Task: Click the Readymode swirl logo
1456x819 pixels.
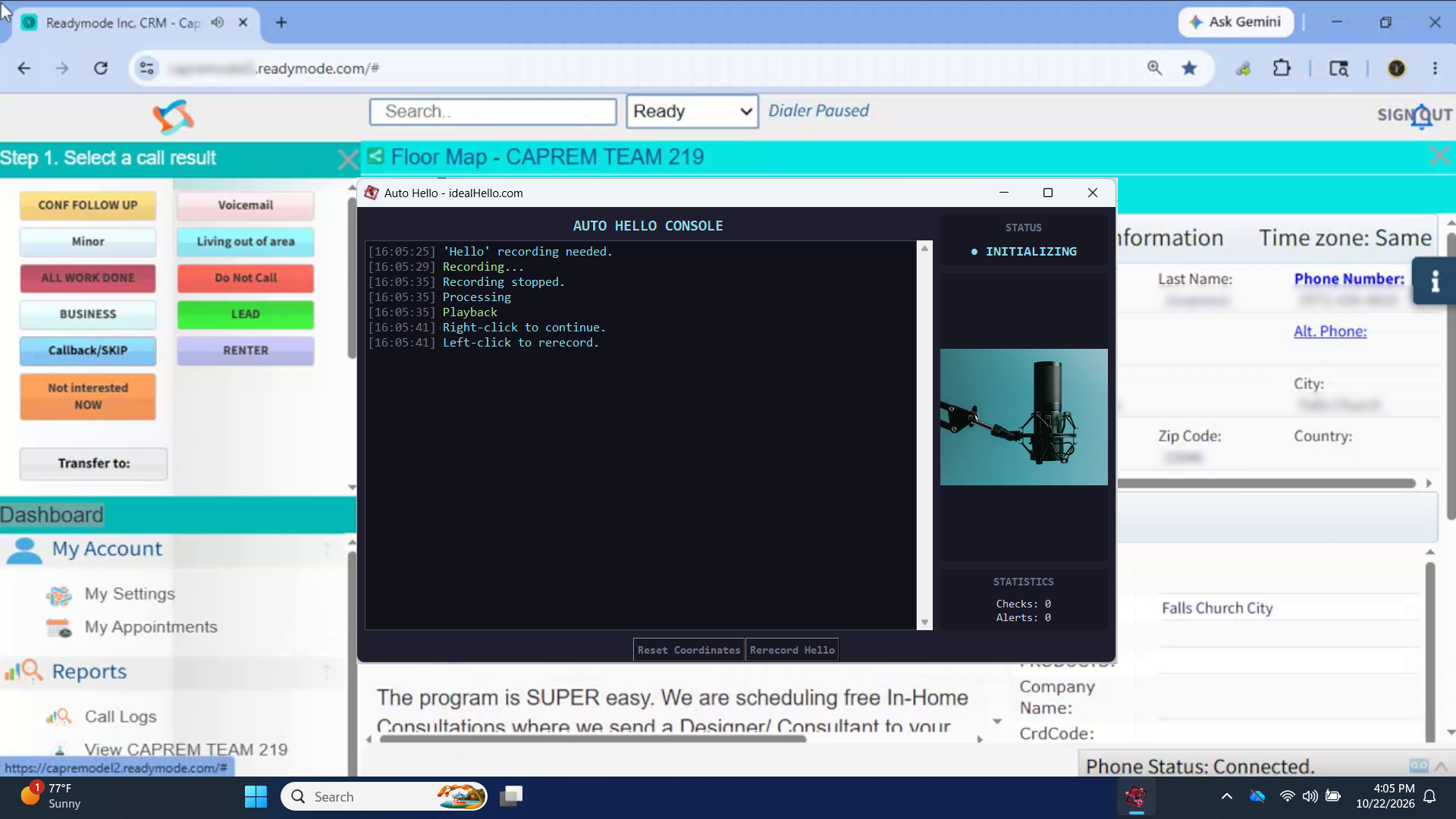Action: 173,117
